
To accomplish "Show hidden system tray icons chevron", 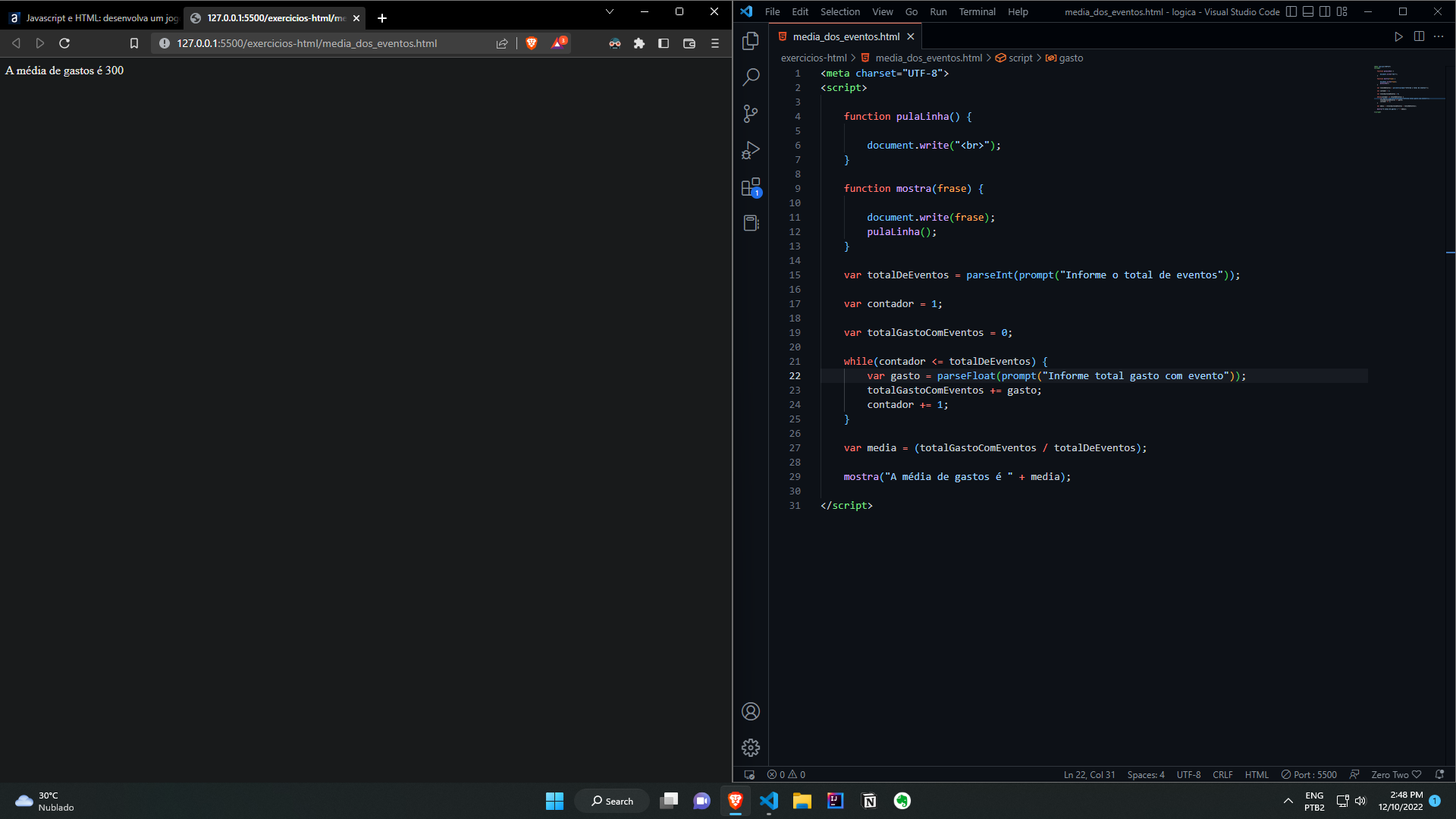I will tap(1288, 801).
